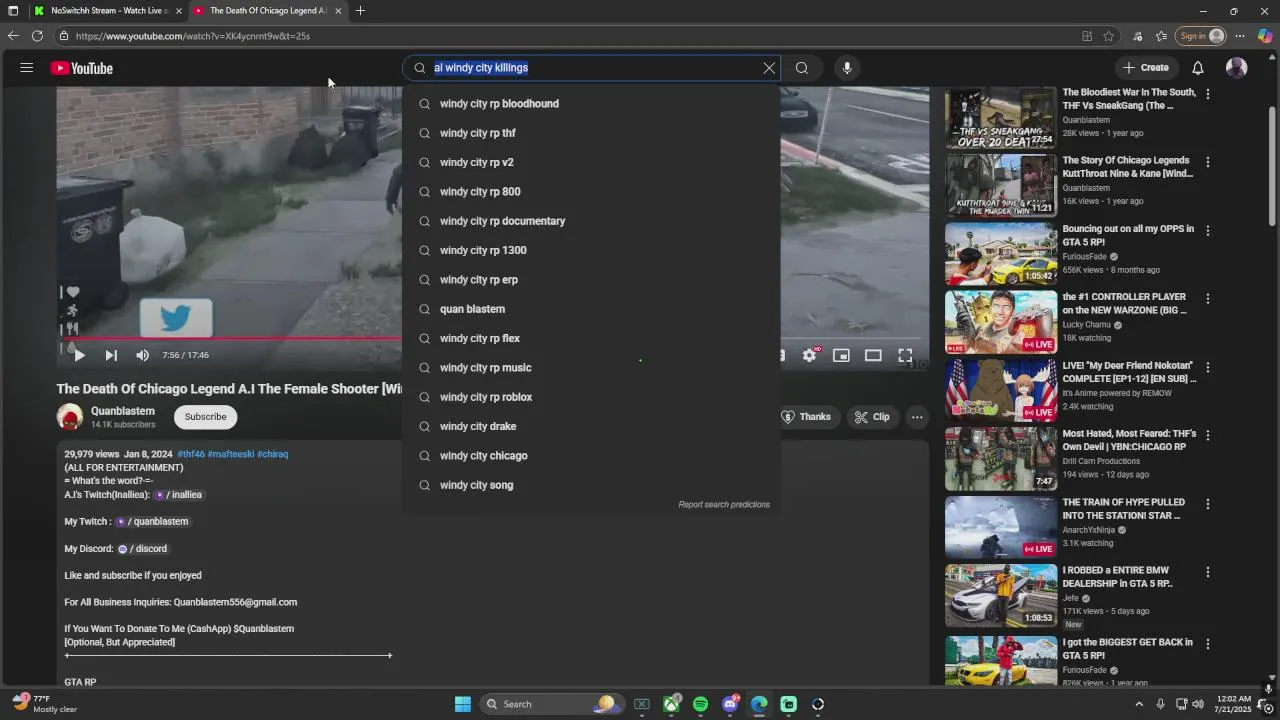The width and height of the screenshot is (1280, 720).
Task: Open more actions under the video
Action: [x=917, y=417]
